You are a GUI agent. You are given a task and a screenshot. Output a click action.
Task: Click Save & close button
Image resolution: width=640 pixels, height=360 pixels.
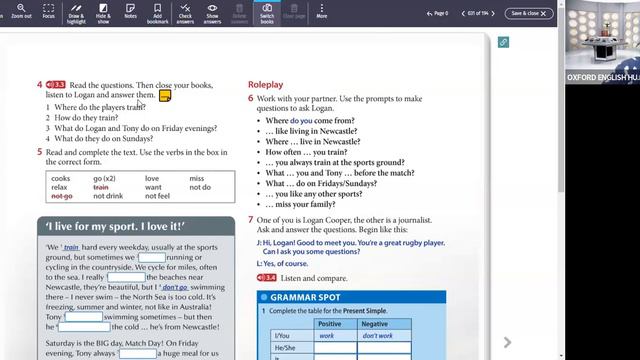point(529,13)
